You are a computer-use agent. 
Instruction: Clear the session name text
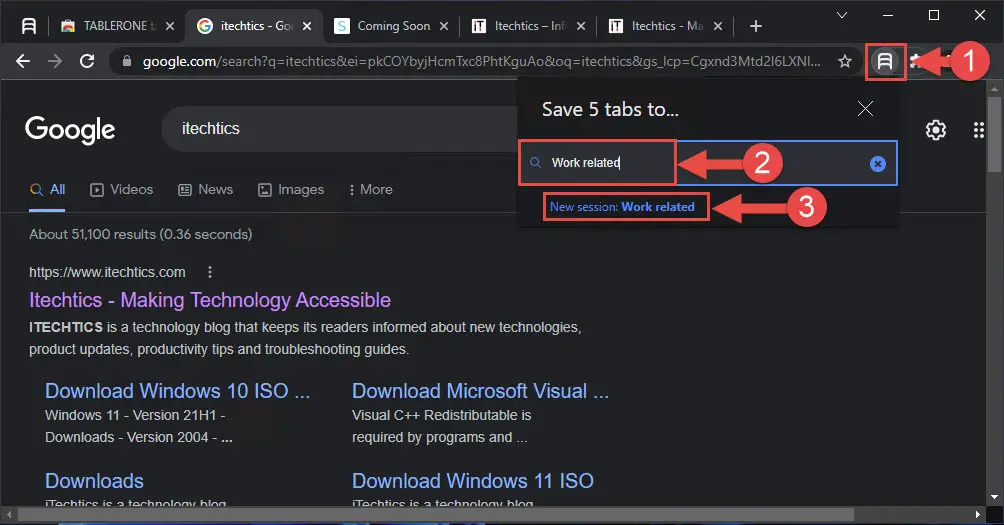pos(878,164)
